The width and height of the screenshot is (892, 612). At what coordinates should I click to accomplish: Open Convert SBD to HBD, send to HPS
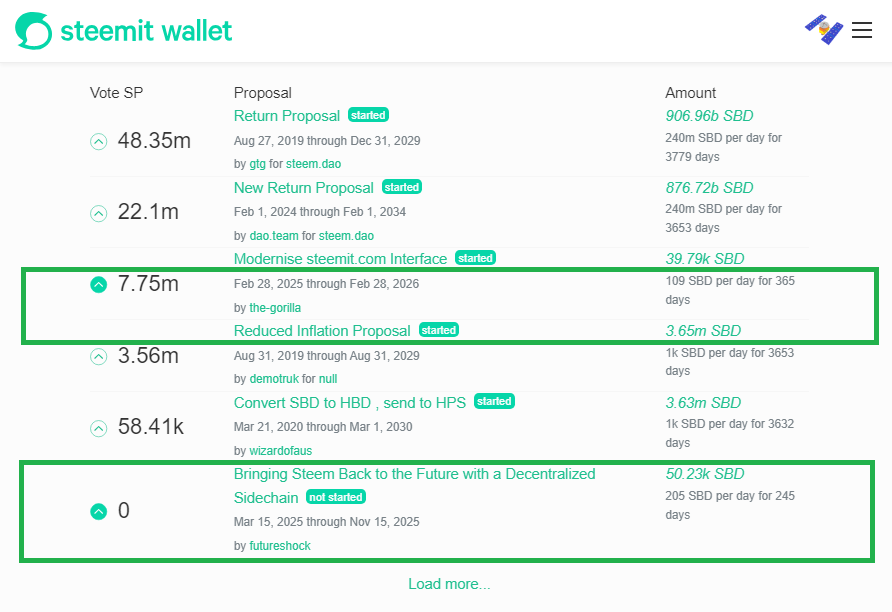coord(350,403)
